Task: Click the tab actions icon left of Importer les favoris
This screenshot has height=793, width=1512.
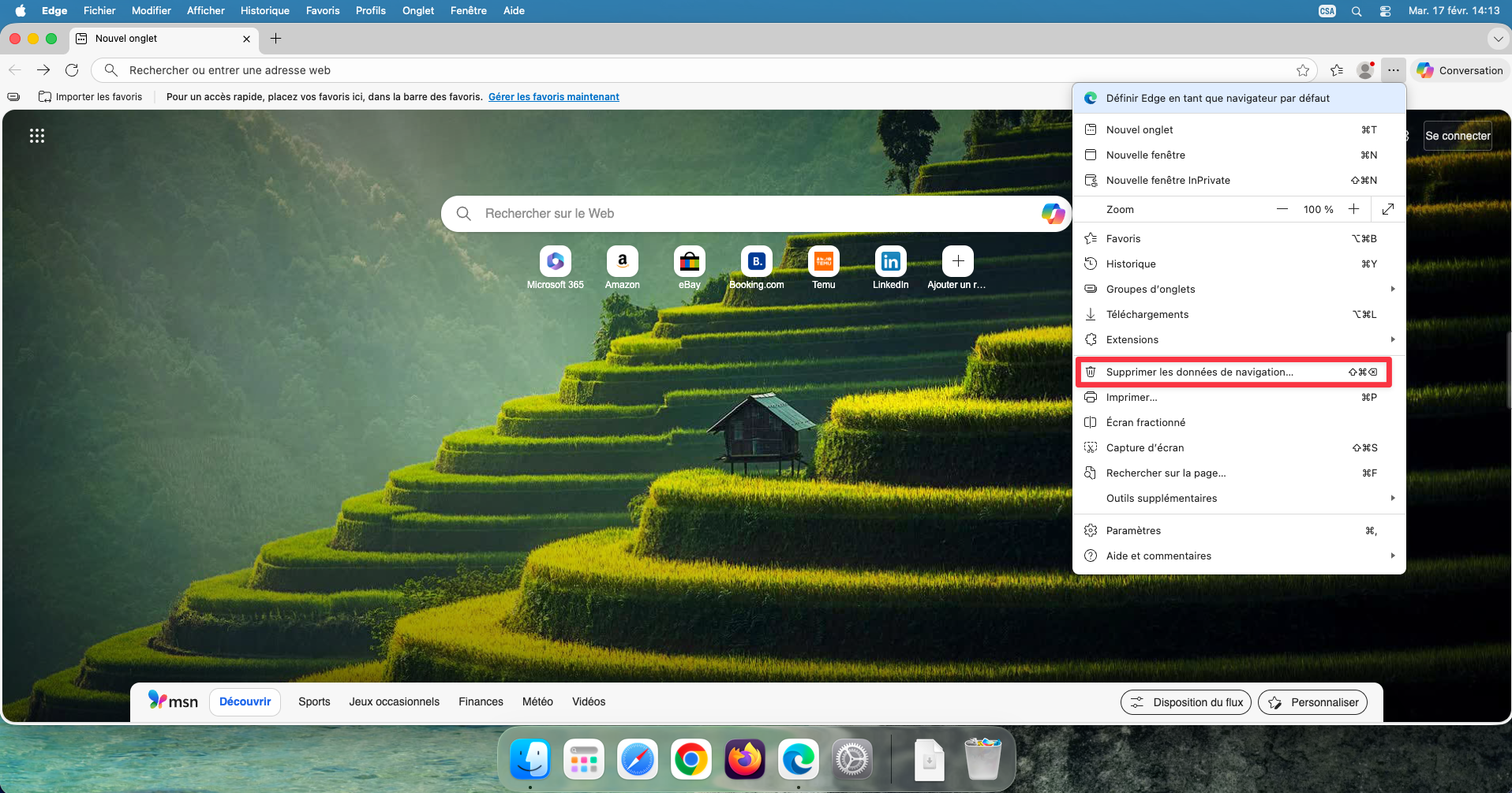Action: click(13, 97)
